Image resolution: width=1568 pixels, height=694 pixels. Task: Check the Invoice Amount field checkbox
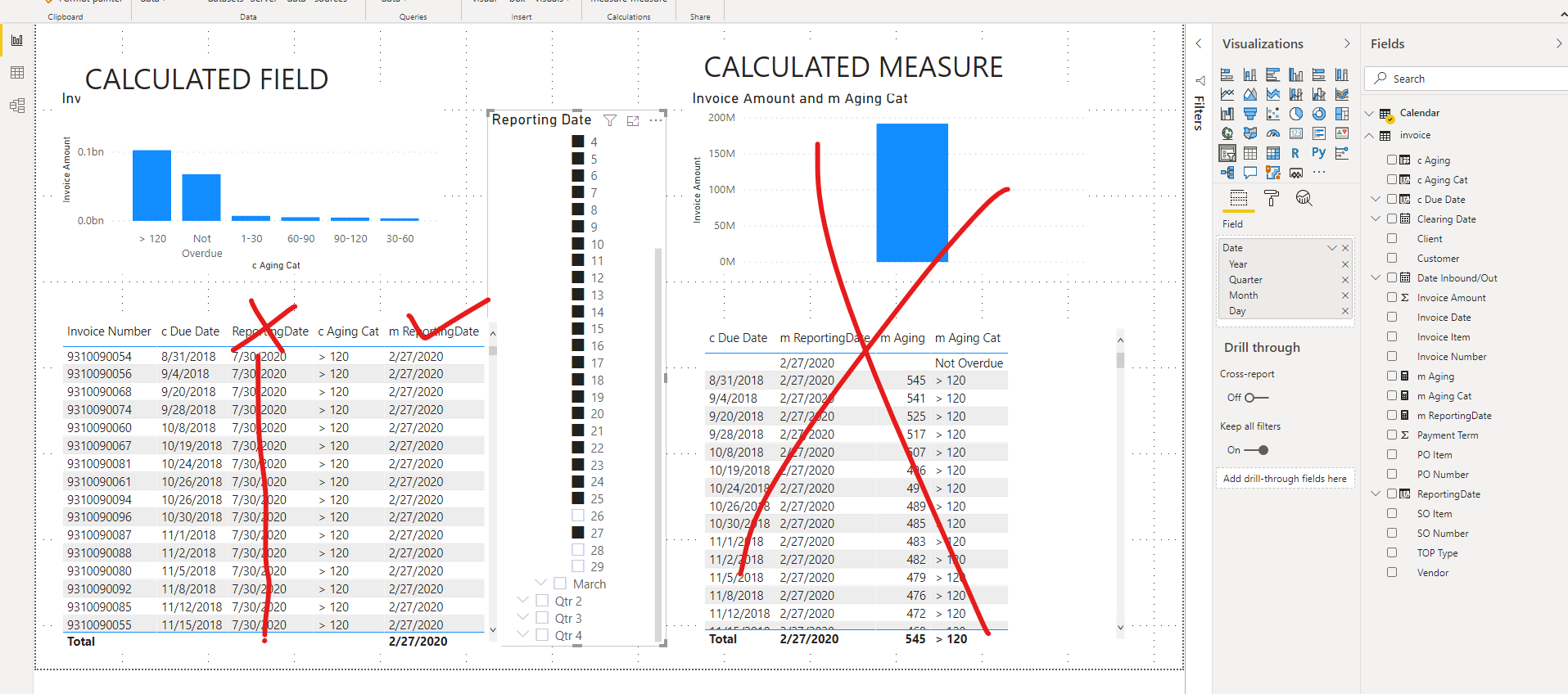[x=1392, y=297]
